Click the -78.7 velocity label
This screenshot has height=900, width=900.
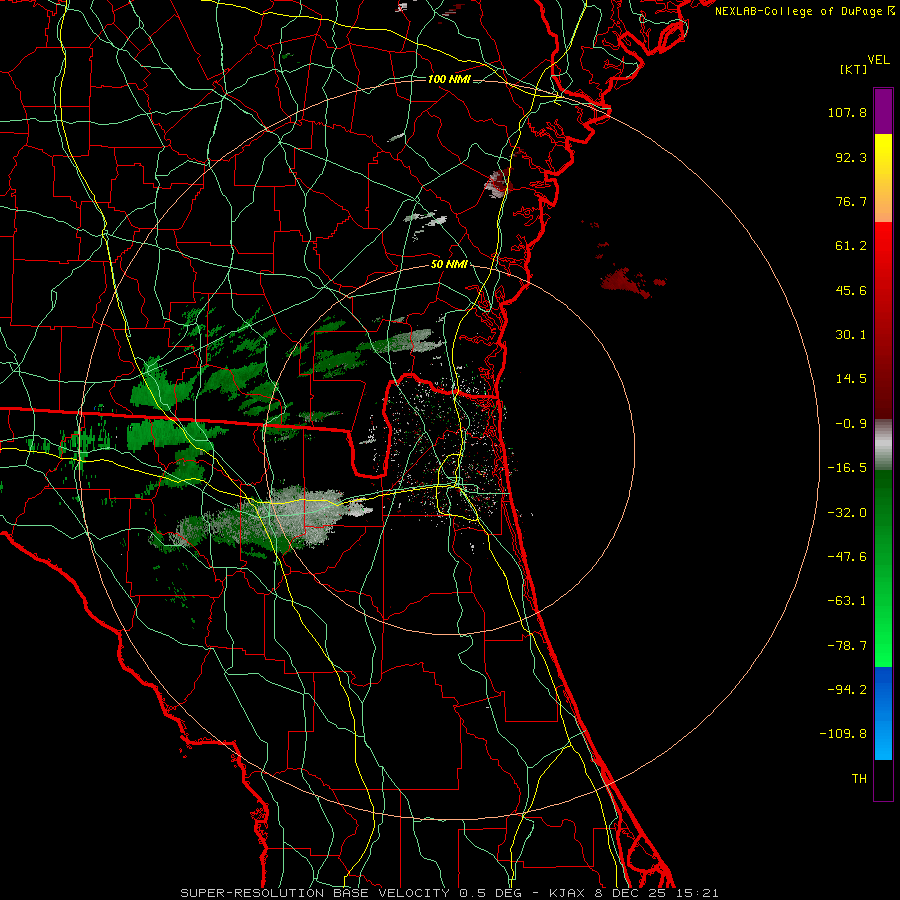(847, 646)
